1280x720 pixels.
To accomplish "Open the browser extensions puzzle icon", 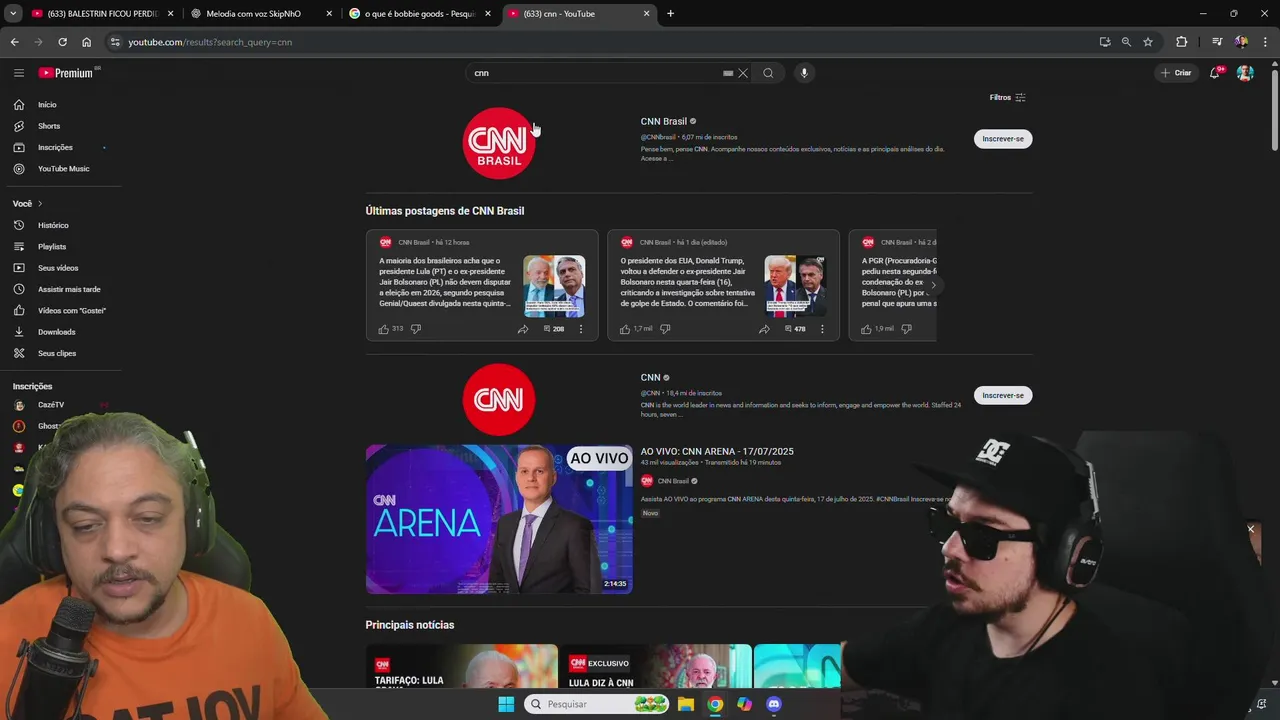I will (x=1181, y=42).
